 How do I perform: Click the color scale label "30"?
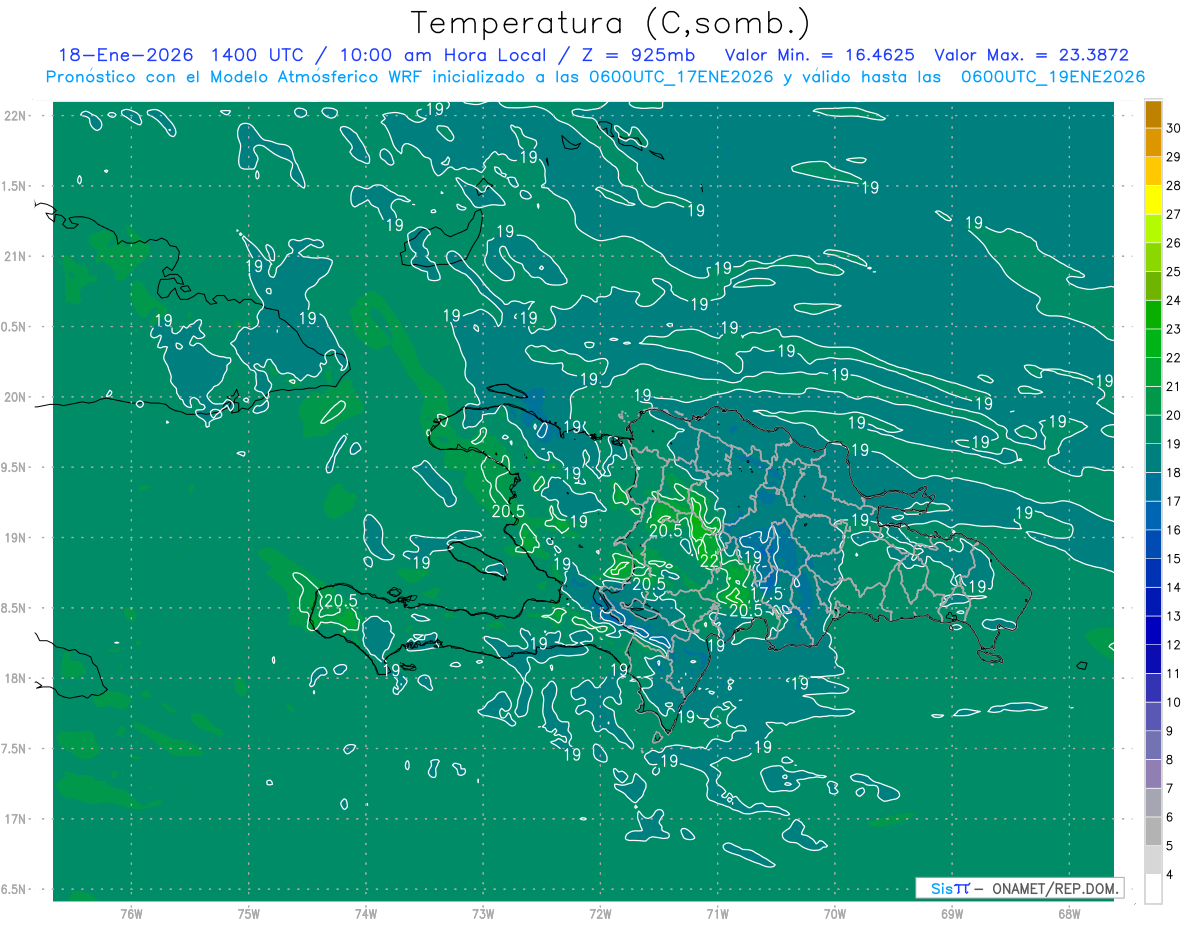pos(1174,128)
